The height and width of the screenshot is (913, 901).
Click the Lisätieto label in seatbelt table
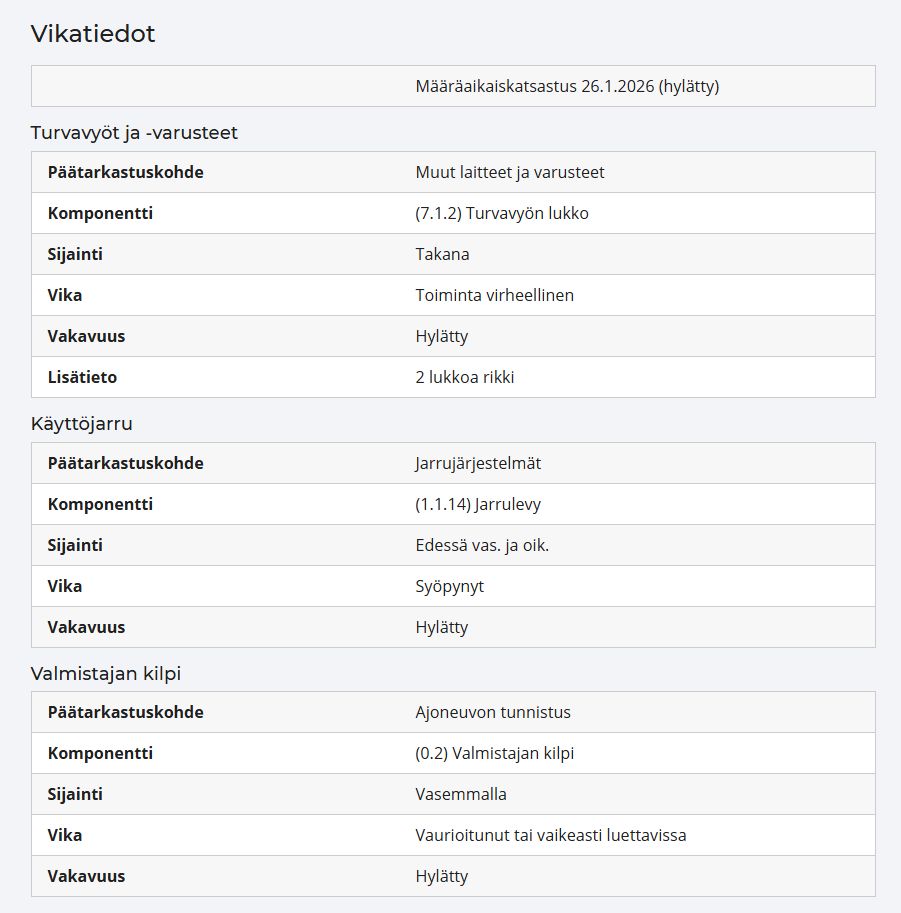click(82, 377)
